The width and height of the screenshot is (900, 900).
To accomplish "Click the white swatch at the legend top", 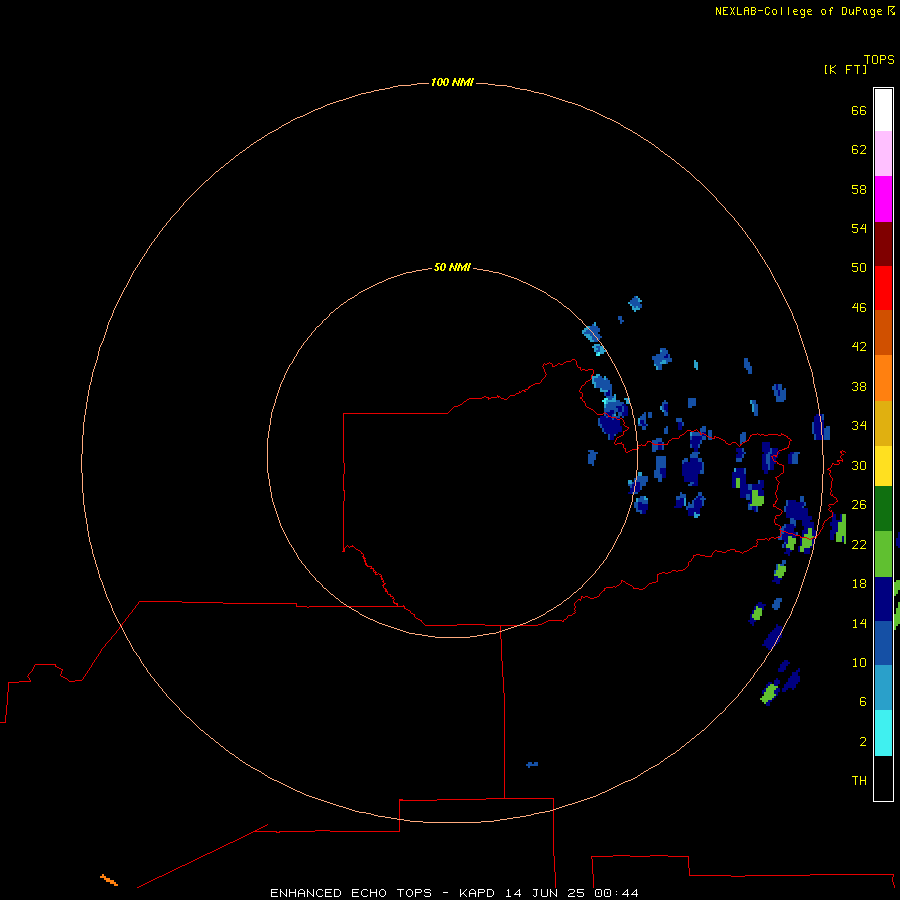I will click(x=883, y=110).
